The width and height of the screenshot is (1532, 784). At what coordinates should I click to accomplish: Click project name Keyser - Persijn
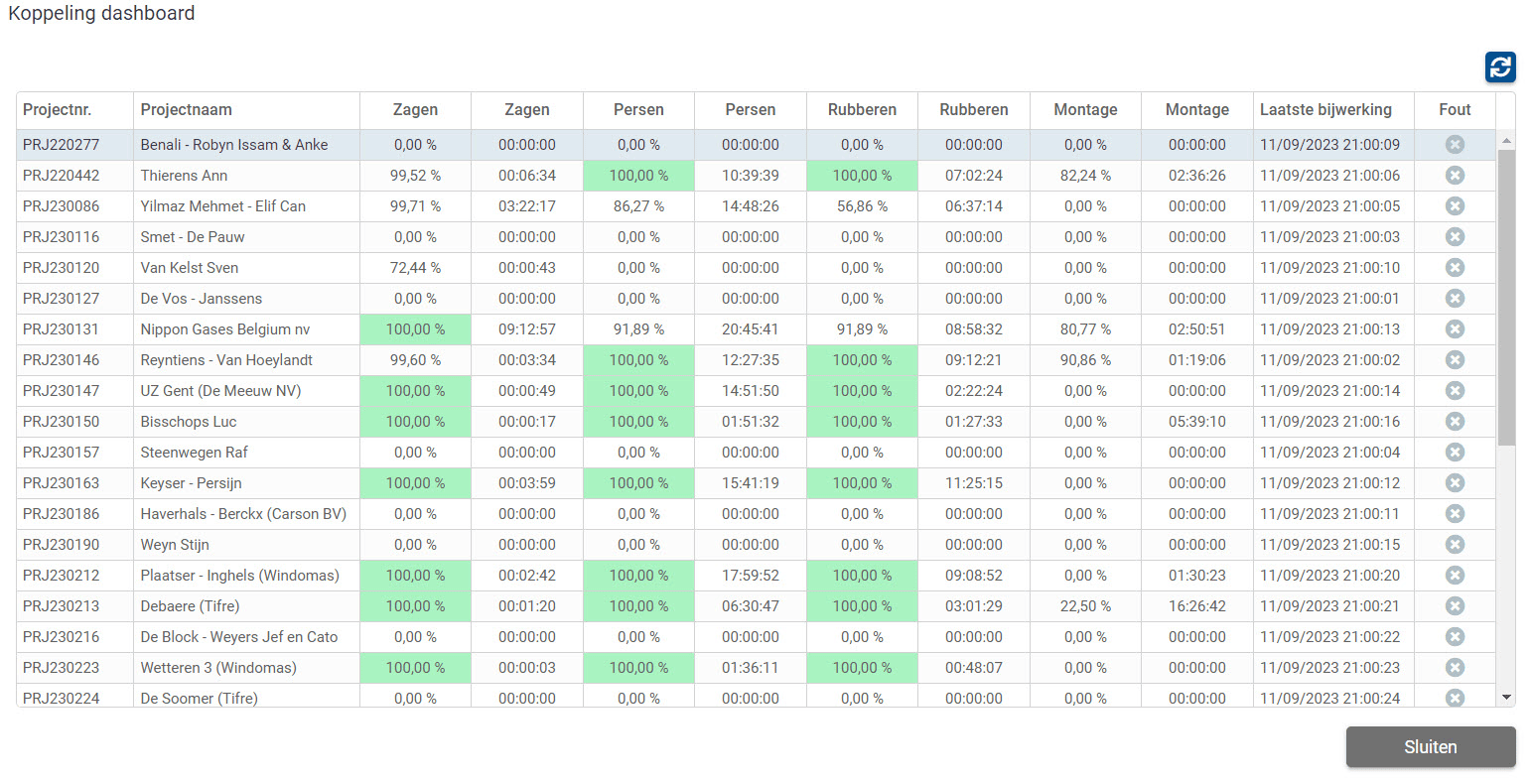[192, 483]
